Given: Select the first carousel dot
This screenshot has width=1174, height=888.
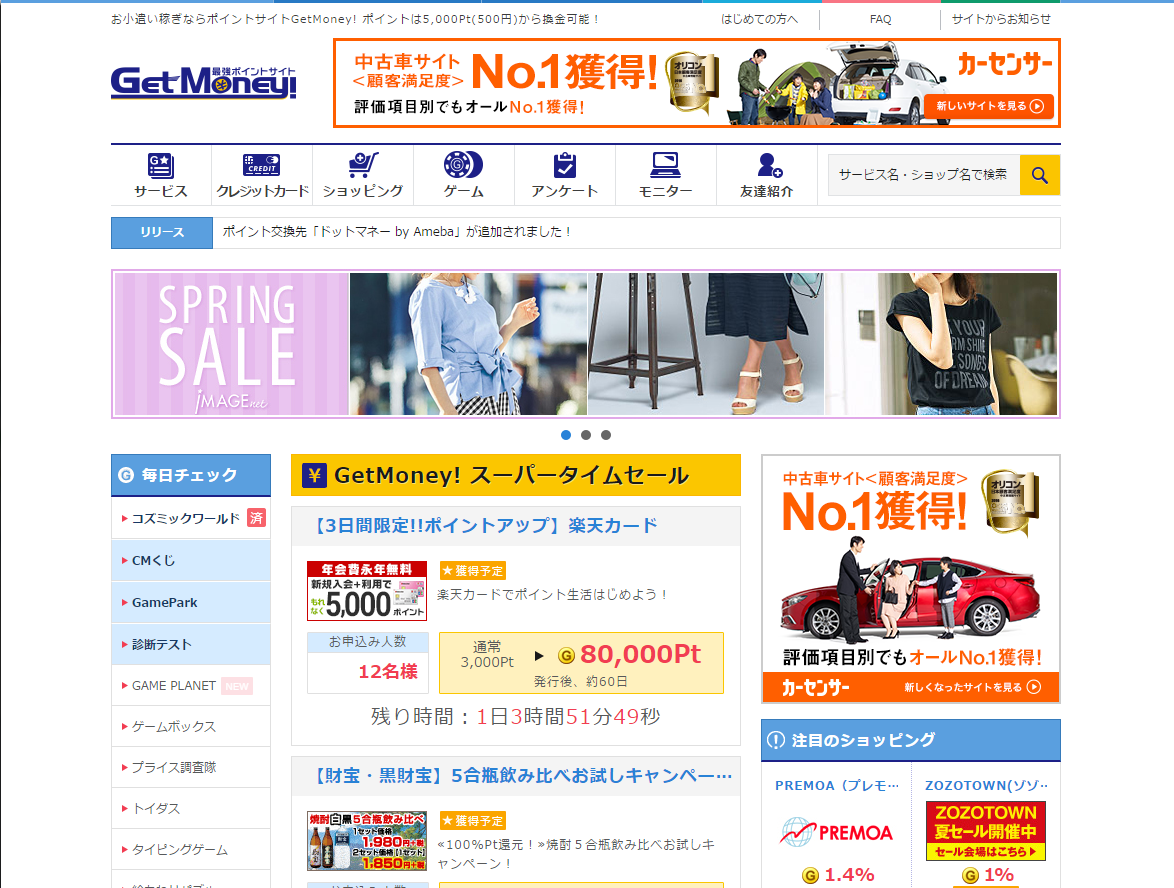Looking at the screenshot, I should 566,435.
